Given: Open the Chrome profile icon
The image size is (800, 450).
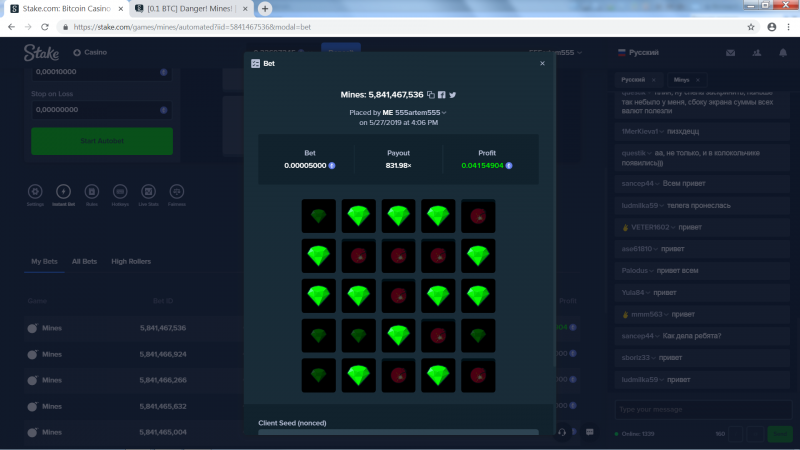Looking at the screenshot, I should [x=771, y=27].
